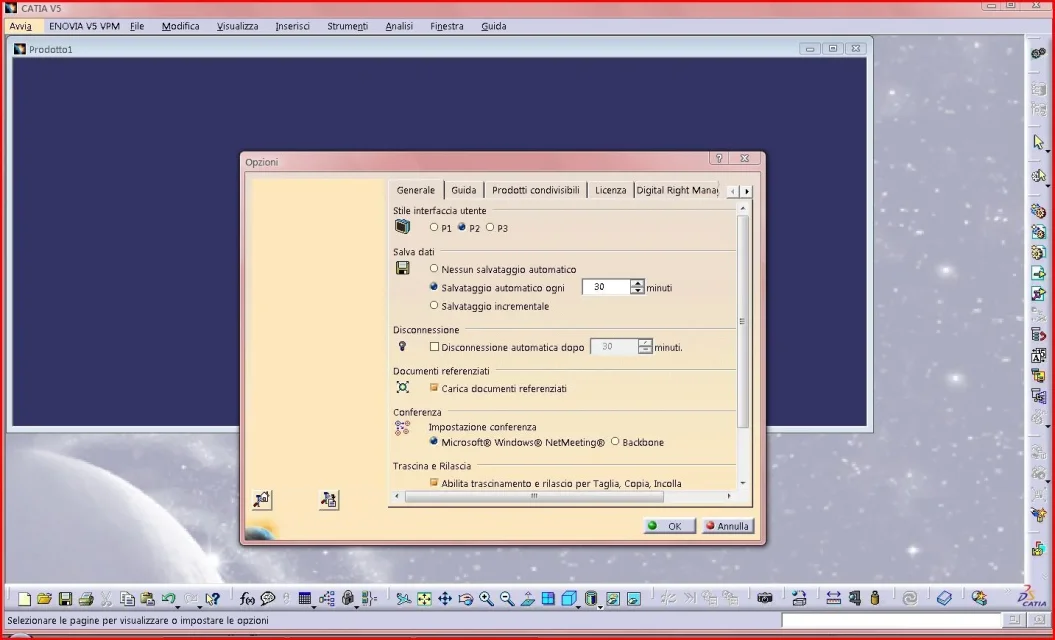Image resolution: width=1055 pixels, height=640 pixels.
Task: Open the File menu
Action: click(x=137, y=26)
